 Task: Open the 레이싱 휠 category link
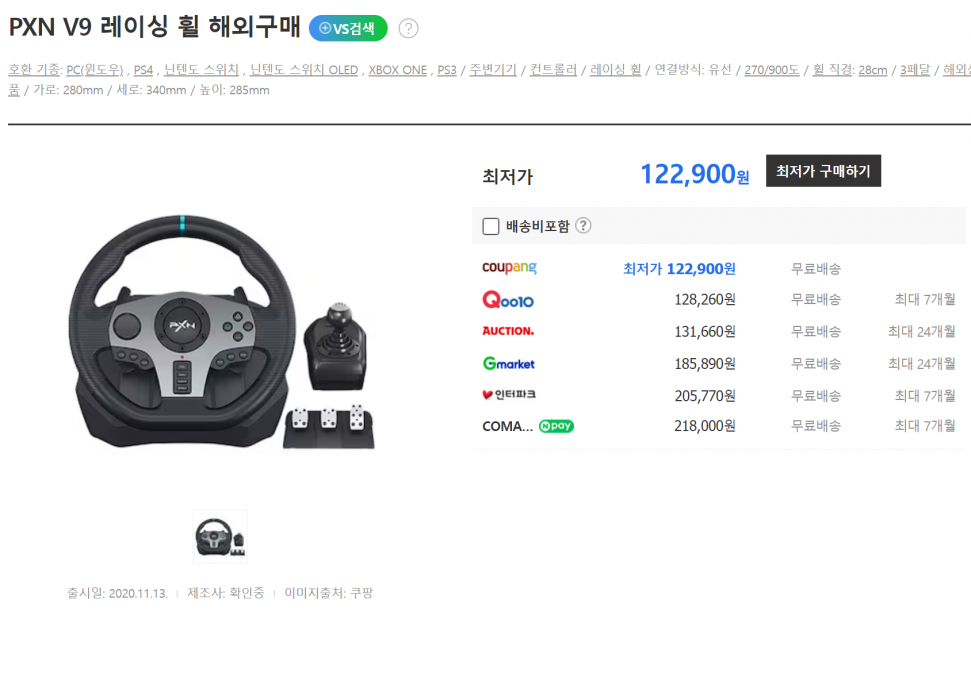click(616, 70)
